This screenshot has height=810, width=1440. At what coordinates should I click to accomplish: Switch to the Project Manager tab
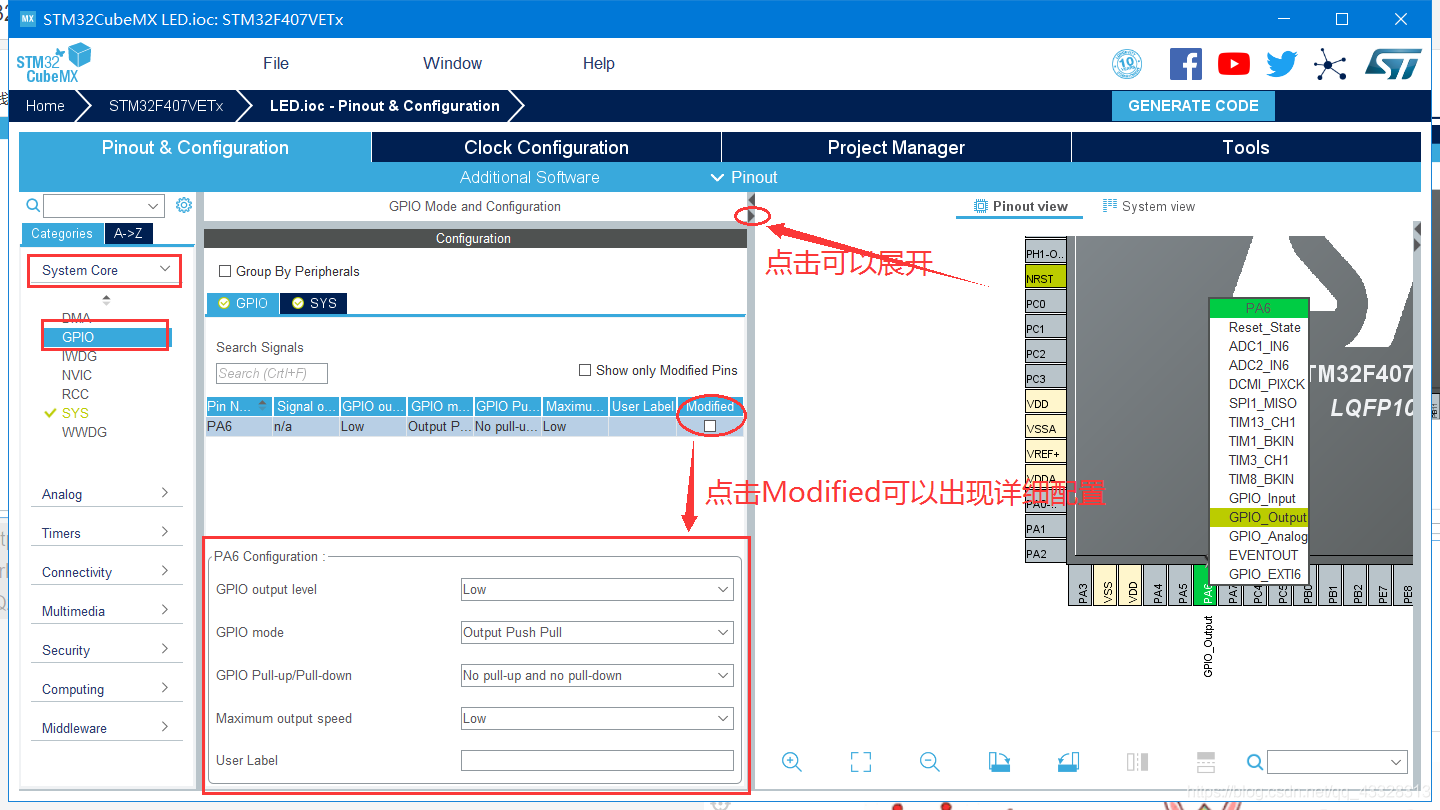click(x=896, y=148)
